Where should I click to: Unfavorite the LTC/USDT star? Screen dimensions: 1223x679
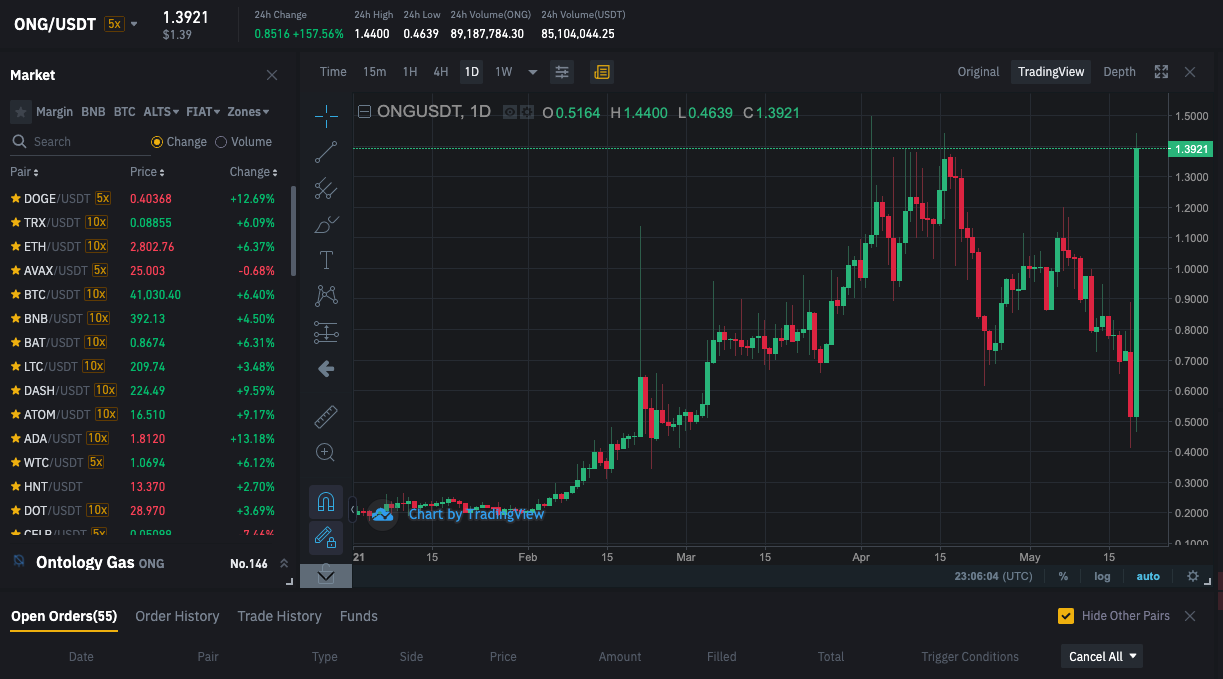coord(16,366)
